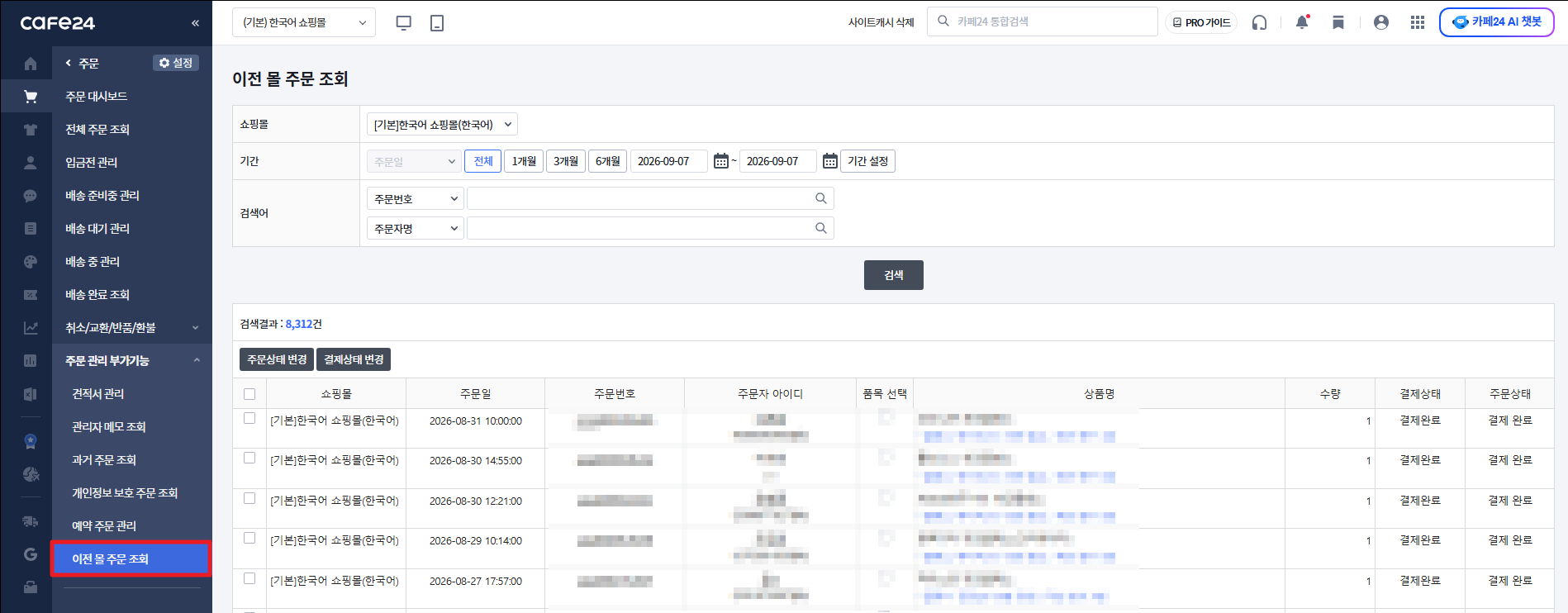1568x613 pixels.
Task: Open the user account profile icon
Action: coord(1381,22)
